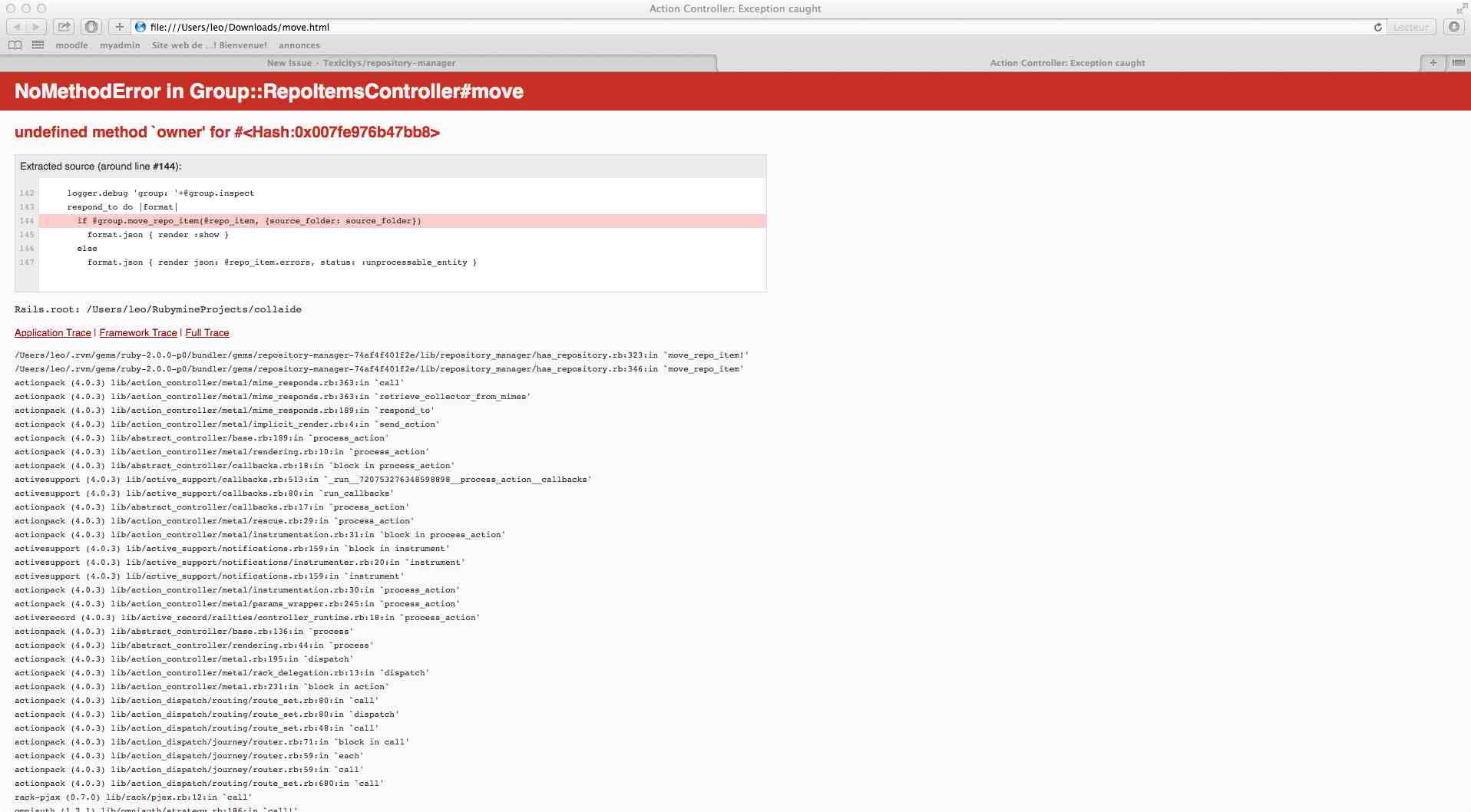Show the Full Trace
Screen dimensions: 1471x812
click(207, 333)
